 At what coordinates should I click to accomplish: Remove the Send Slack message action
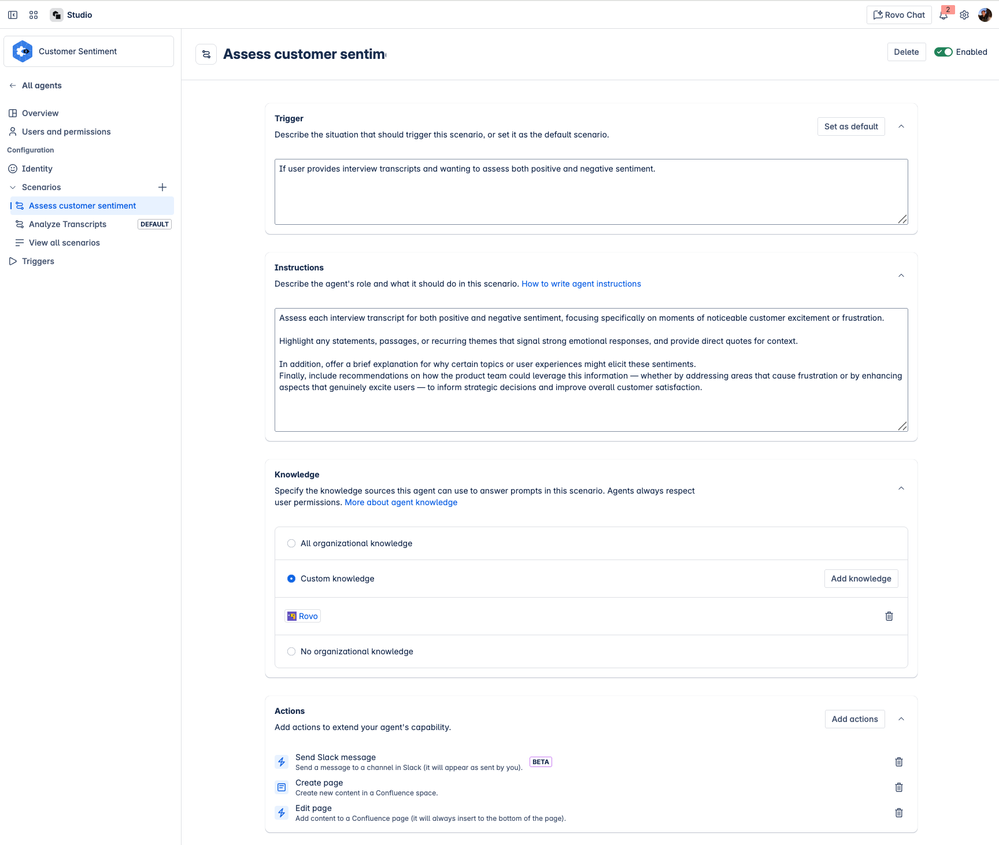tap(898, 762)
